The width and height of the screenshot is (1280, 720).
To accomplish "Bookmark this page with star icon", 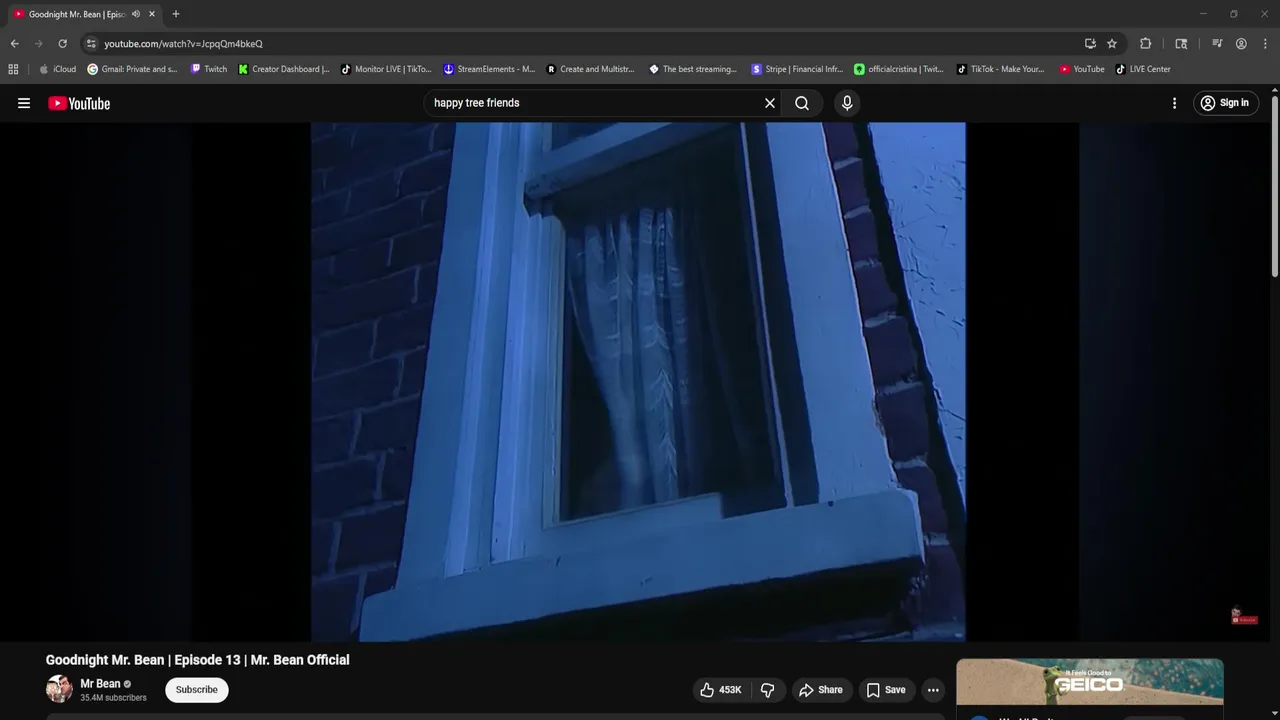I will click(1112, 44).
